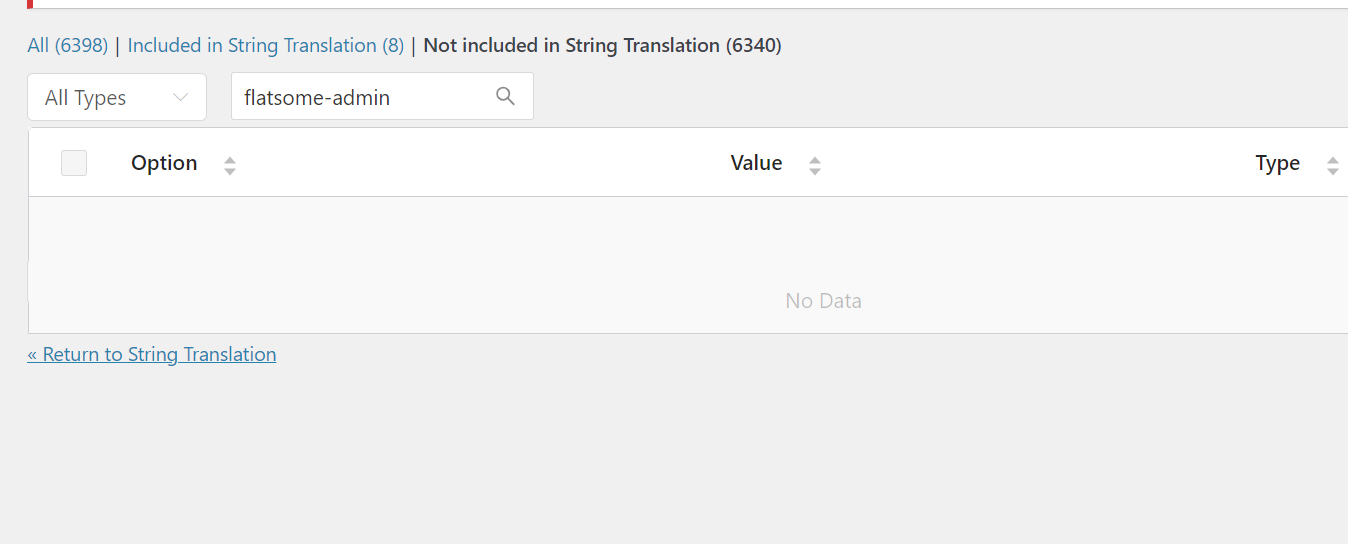Follow the Return to String Translation link

[152, 354]
